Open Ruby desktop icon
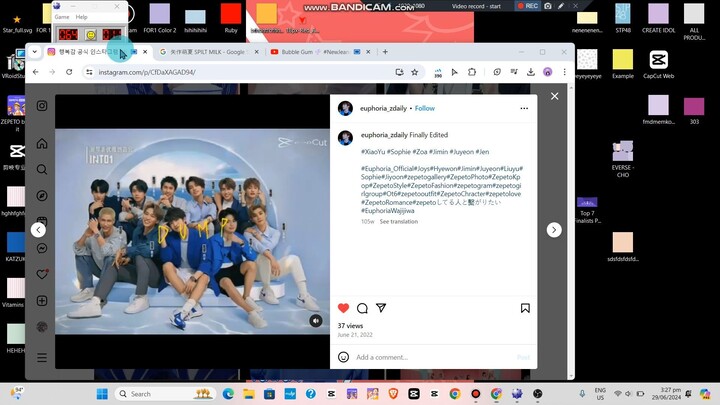This screenshot has width=720, height=405. point(231,18)
